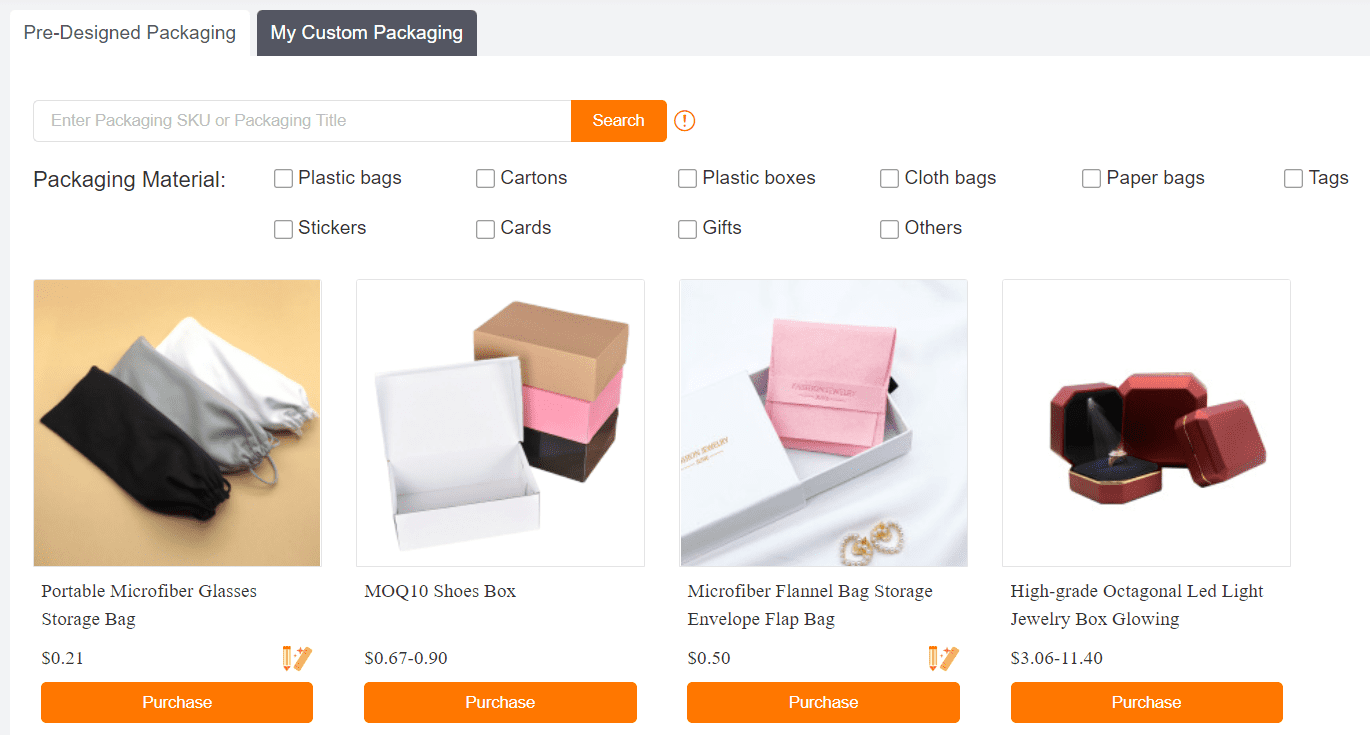Screen dimensions: 1370x735
Task: Select the Tags packaging material
Action: click(1293, 178)
